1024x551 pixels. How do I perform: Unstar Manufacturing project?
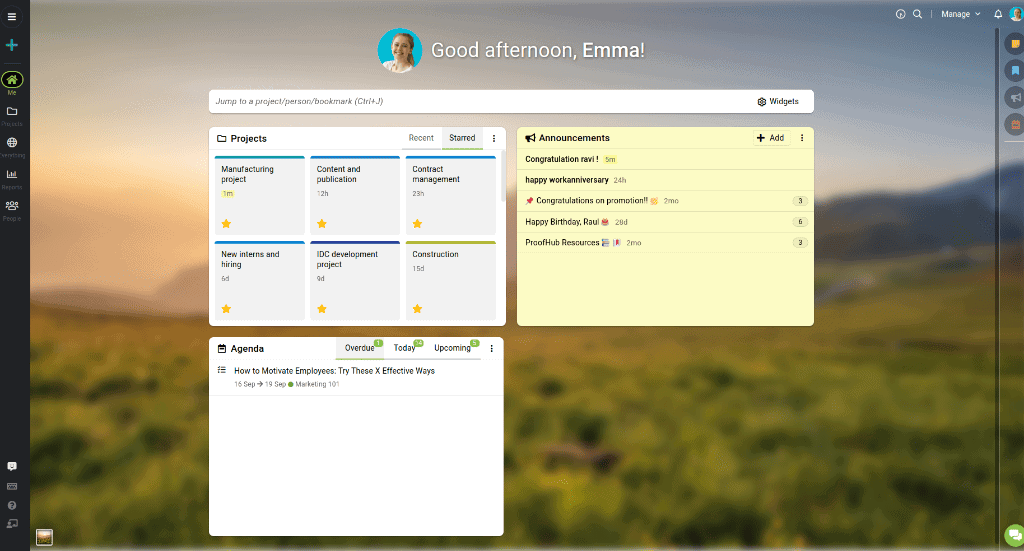pos(226,224)
